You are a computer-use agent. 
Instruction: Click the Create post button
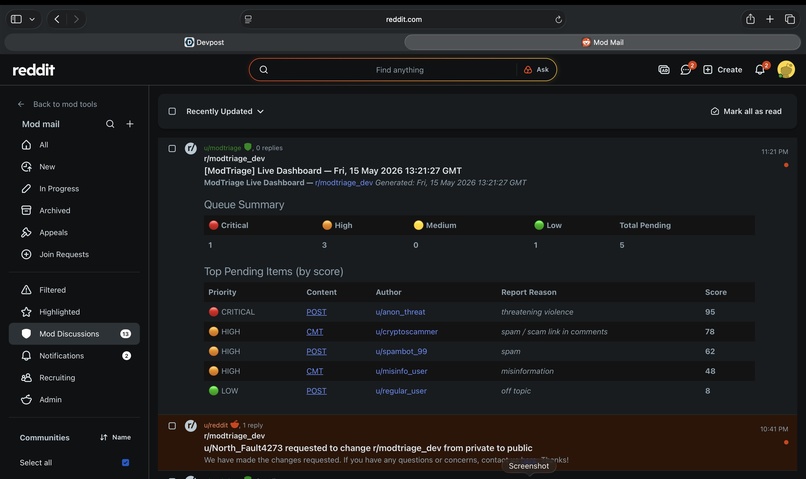coord(722,69)
